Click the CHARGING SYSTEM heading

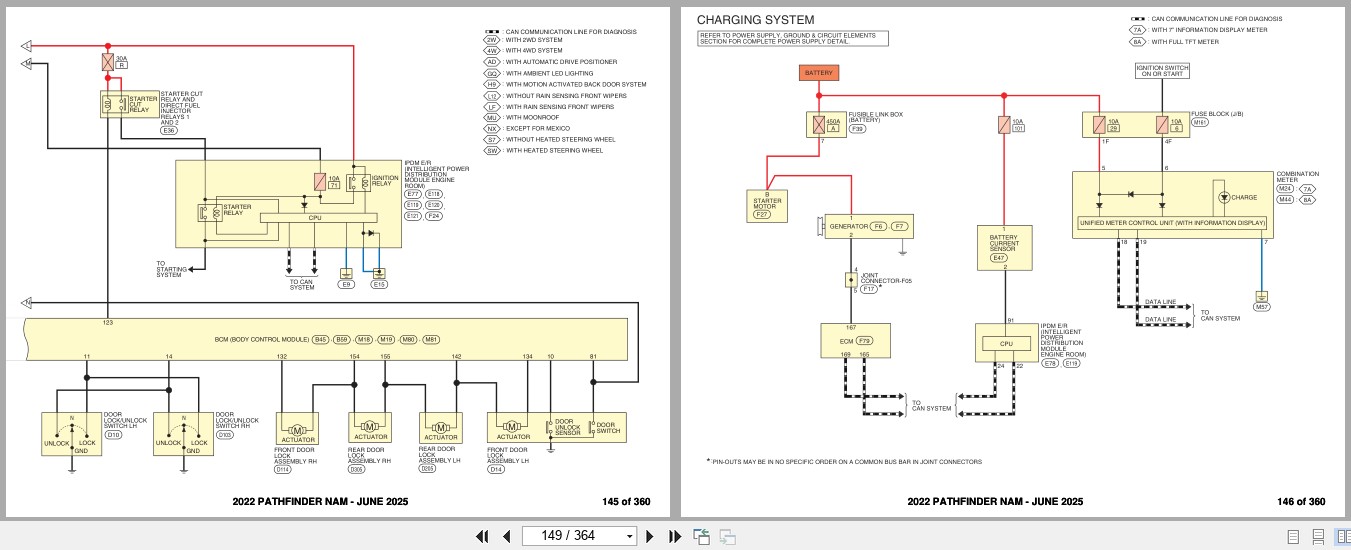pyautogui.click(x=755, y=19)
